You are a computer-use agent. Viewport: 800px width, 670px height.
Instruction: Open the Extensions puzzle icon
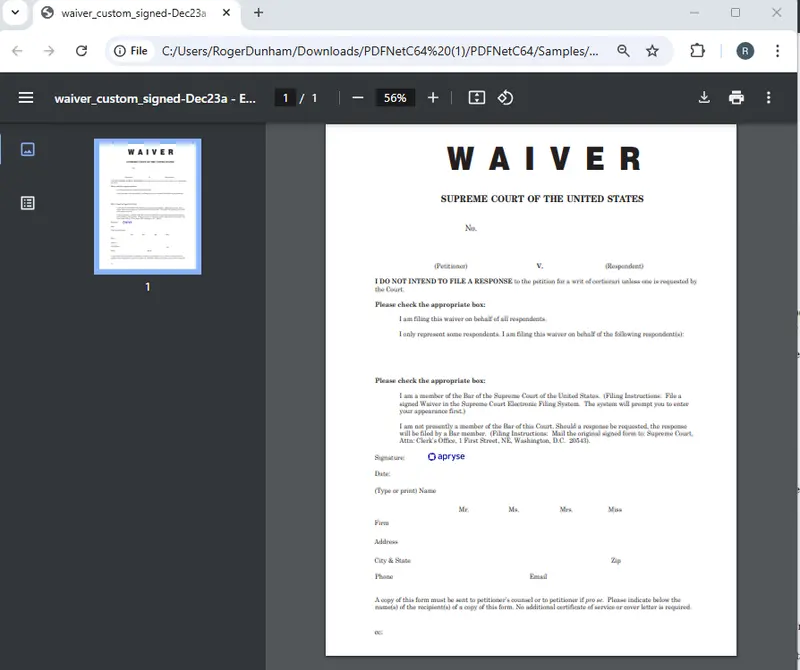pos(697,51)
